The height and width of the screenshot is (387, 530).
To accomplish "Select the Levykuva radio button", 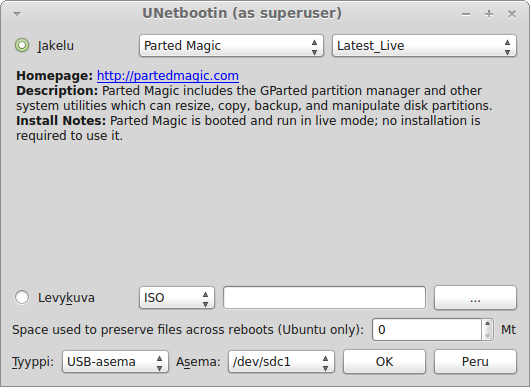I will coord(22,297).
